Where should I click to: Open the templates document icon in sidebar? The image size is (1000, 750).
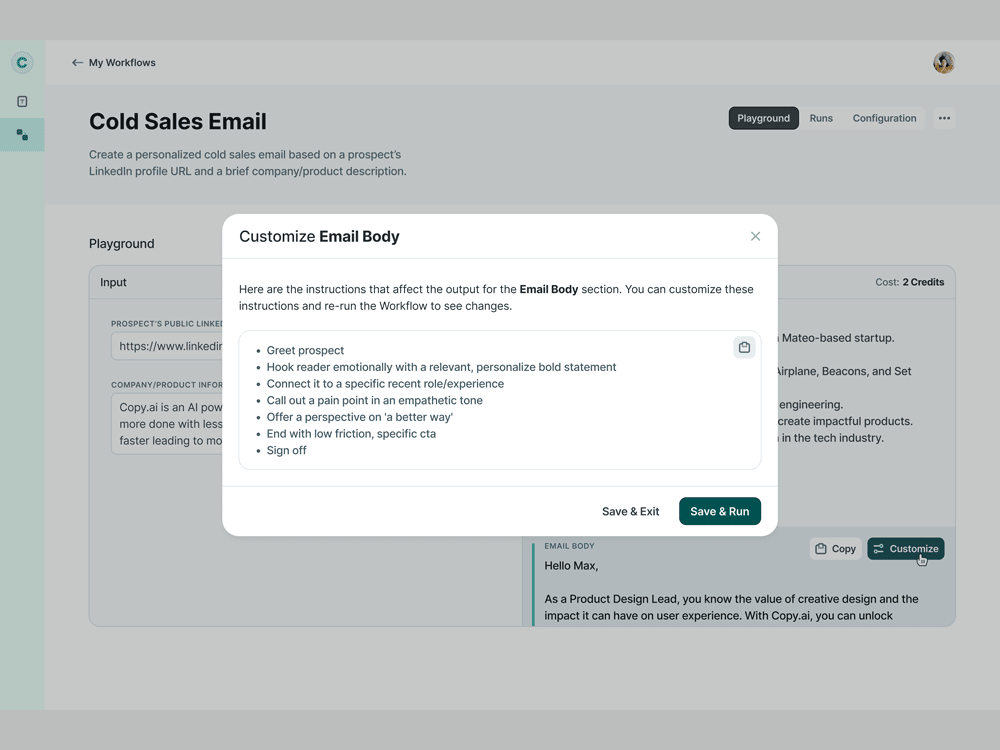click(22, 101)
